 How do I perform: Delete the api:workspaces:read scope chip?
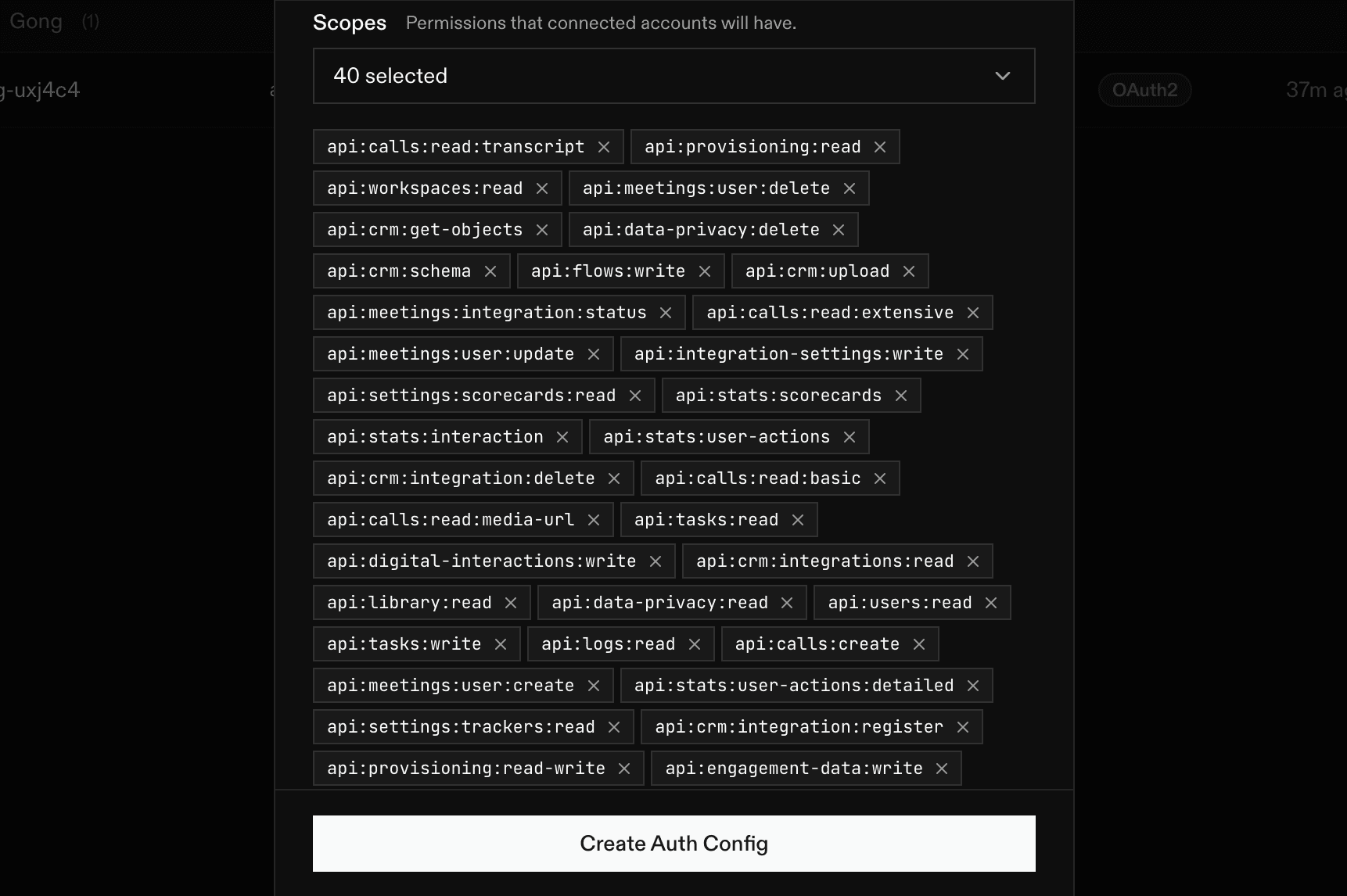click(x=542, y=188)
